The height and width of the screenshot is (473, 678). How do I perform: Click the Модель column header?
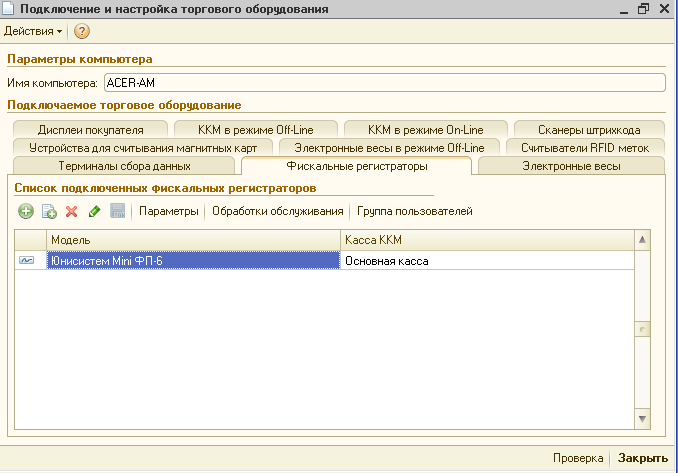190,241
